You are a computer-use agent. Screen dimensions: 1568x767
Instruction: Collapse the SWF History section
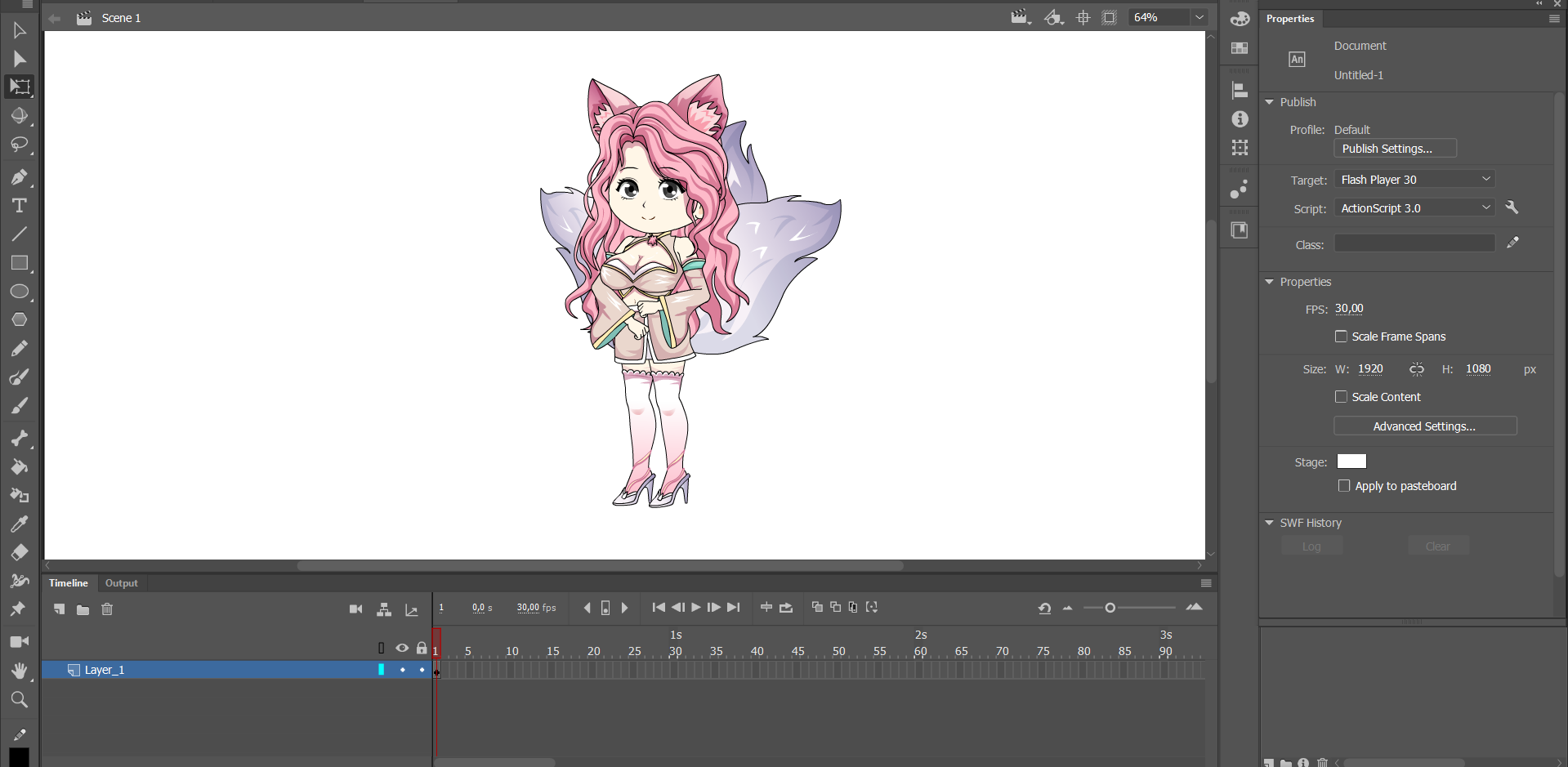pos(1270,523)
